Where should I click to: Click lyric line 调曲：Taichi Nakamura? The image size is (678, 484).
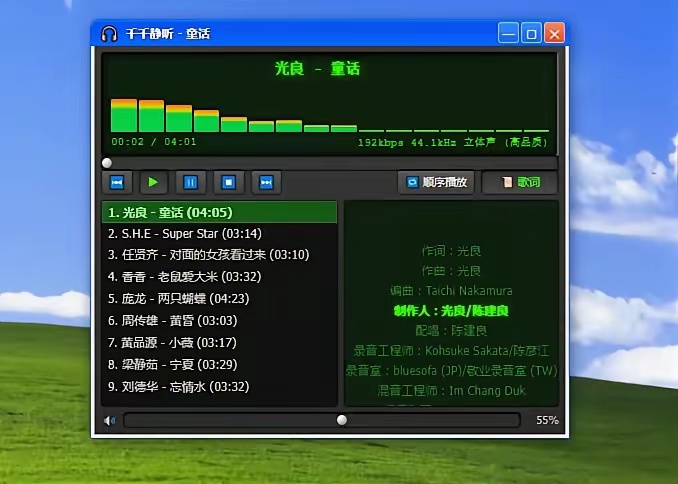coord(451,291)
